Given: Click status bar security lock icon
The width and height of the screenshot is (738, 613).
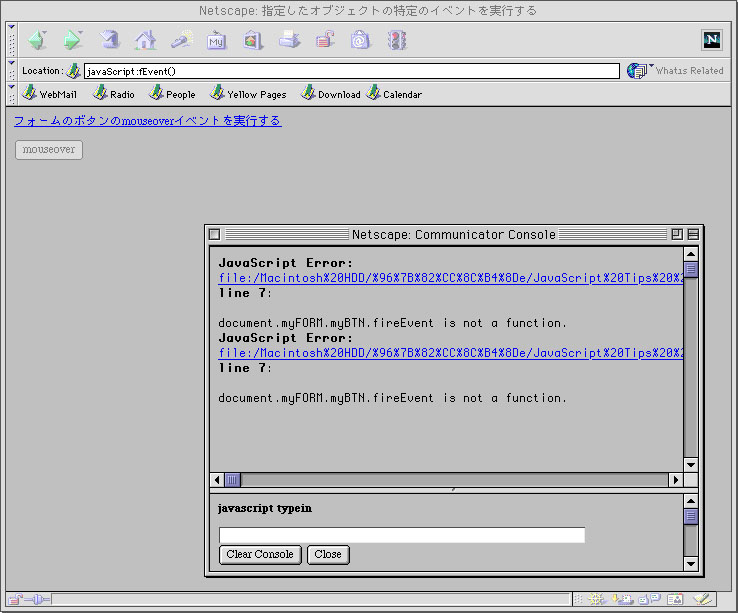Looking at the screenshot, I should (x=15, y=599).
